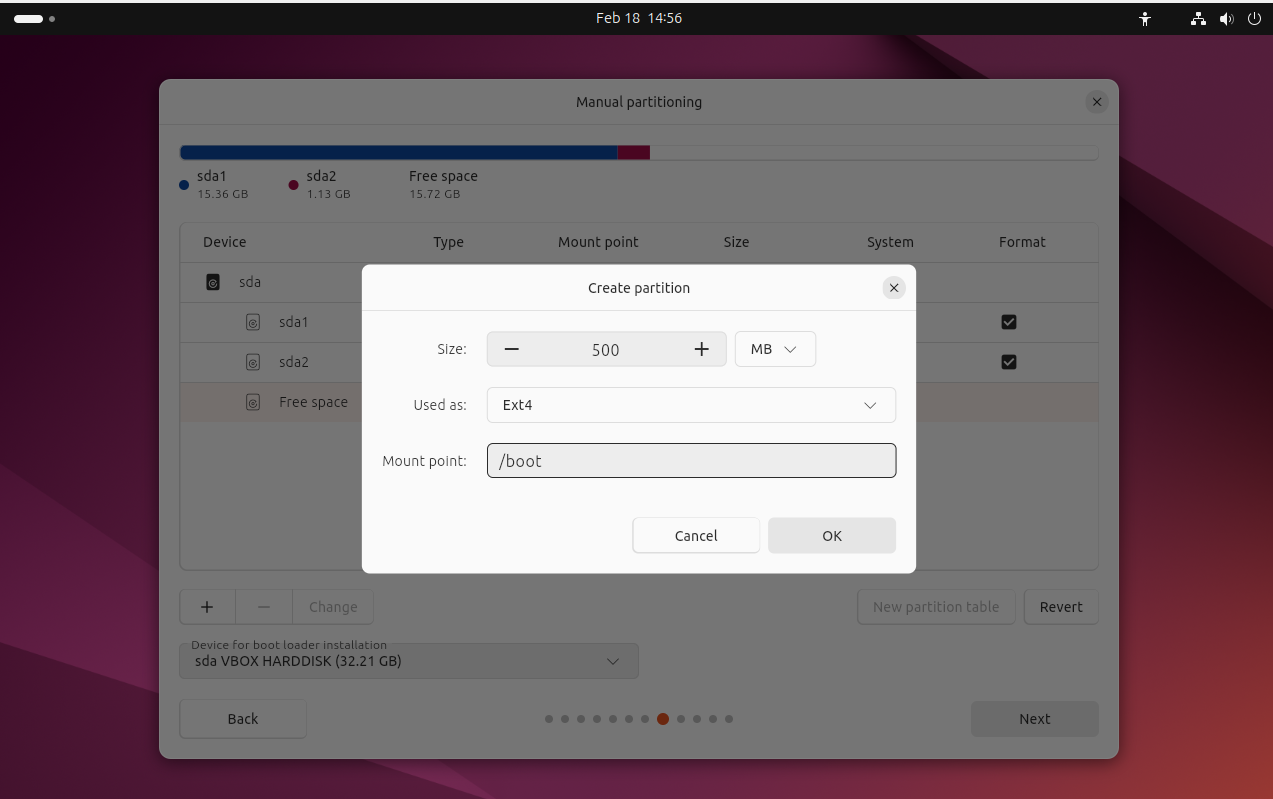Click the volume speaker icon
This screenshot has height=799, width=1273.
point(1227,18)
